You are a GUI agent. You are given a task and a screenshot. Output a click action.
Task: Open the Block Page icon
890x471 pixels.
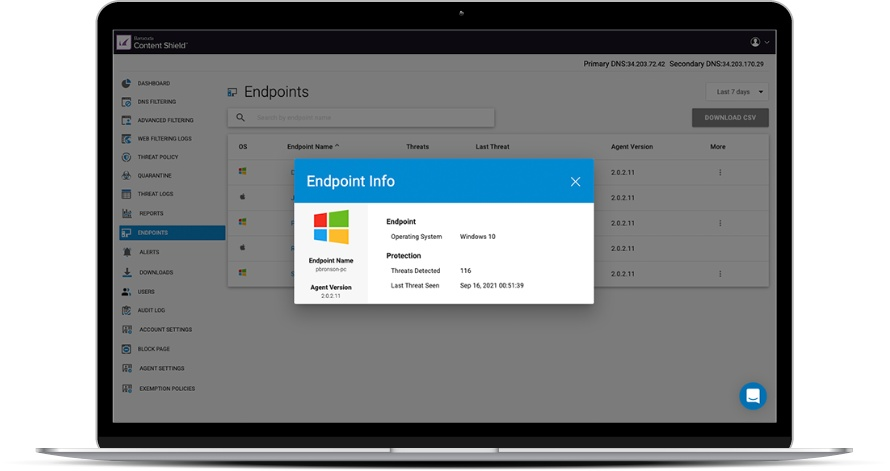tap(126, 349)
